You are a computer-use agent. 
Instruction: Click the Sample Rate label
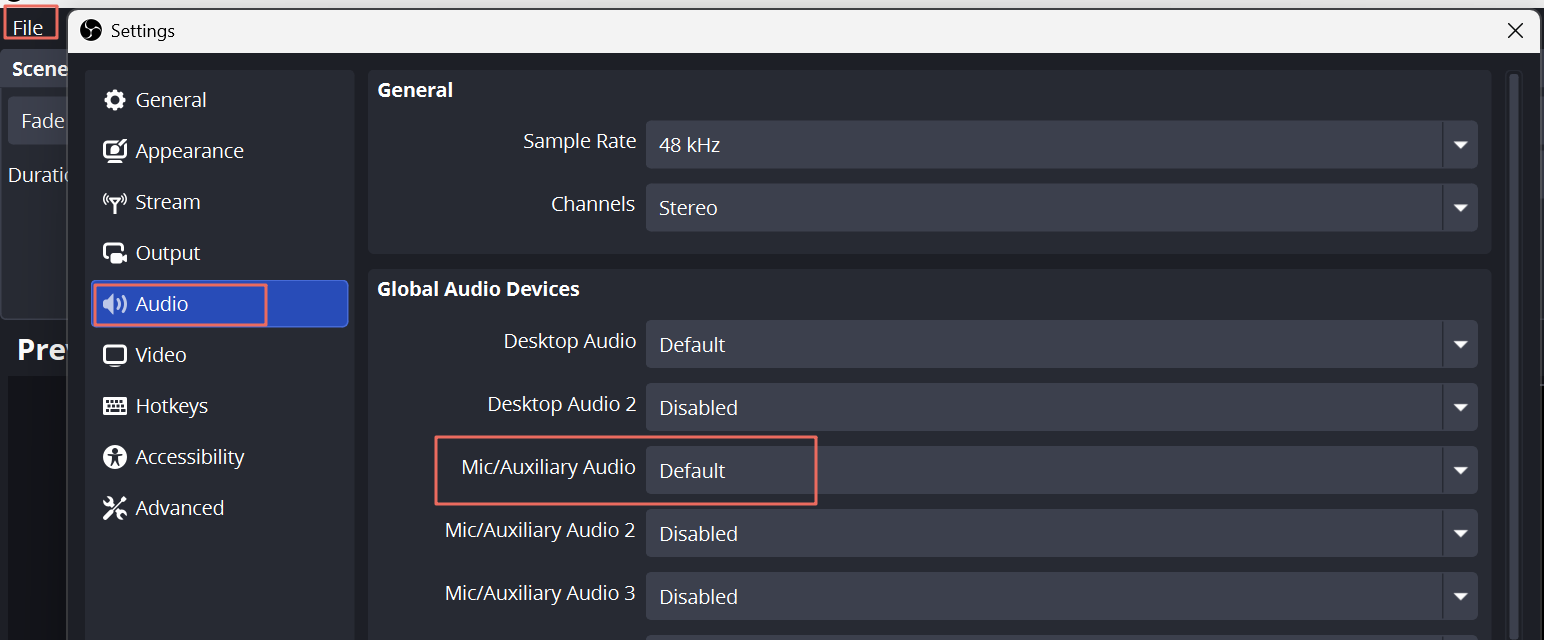point(579,142)
